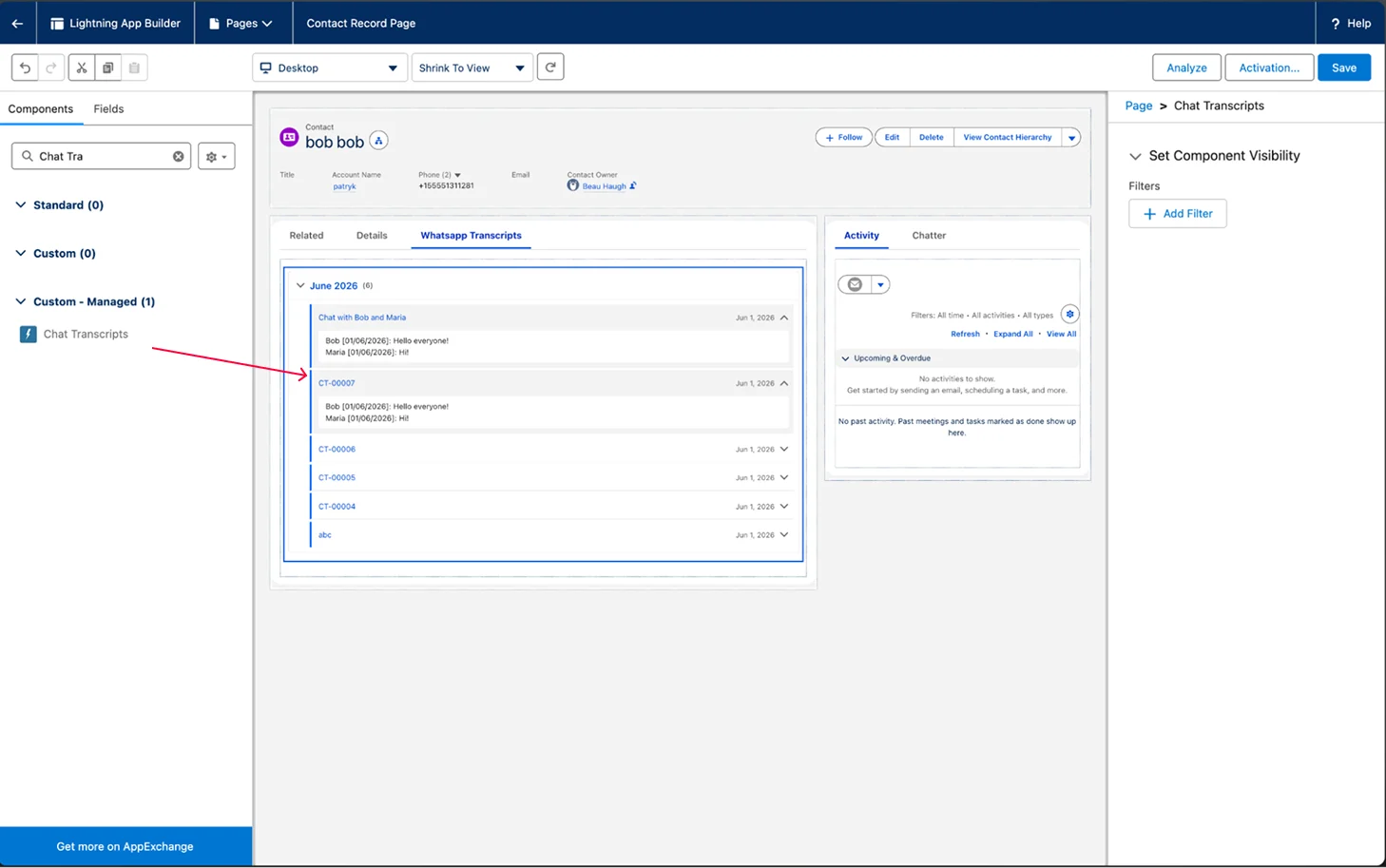
Task: Click the component search input field
Action: coord(102,156)
